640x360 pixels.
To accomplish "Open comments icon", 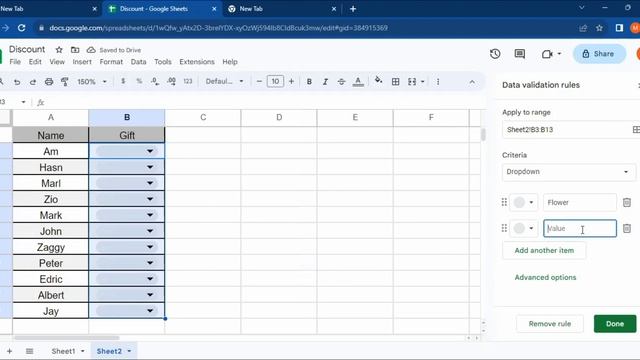I will (x=520, y=53).
